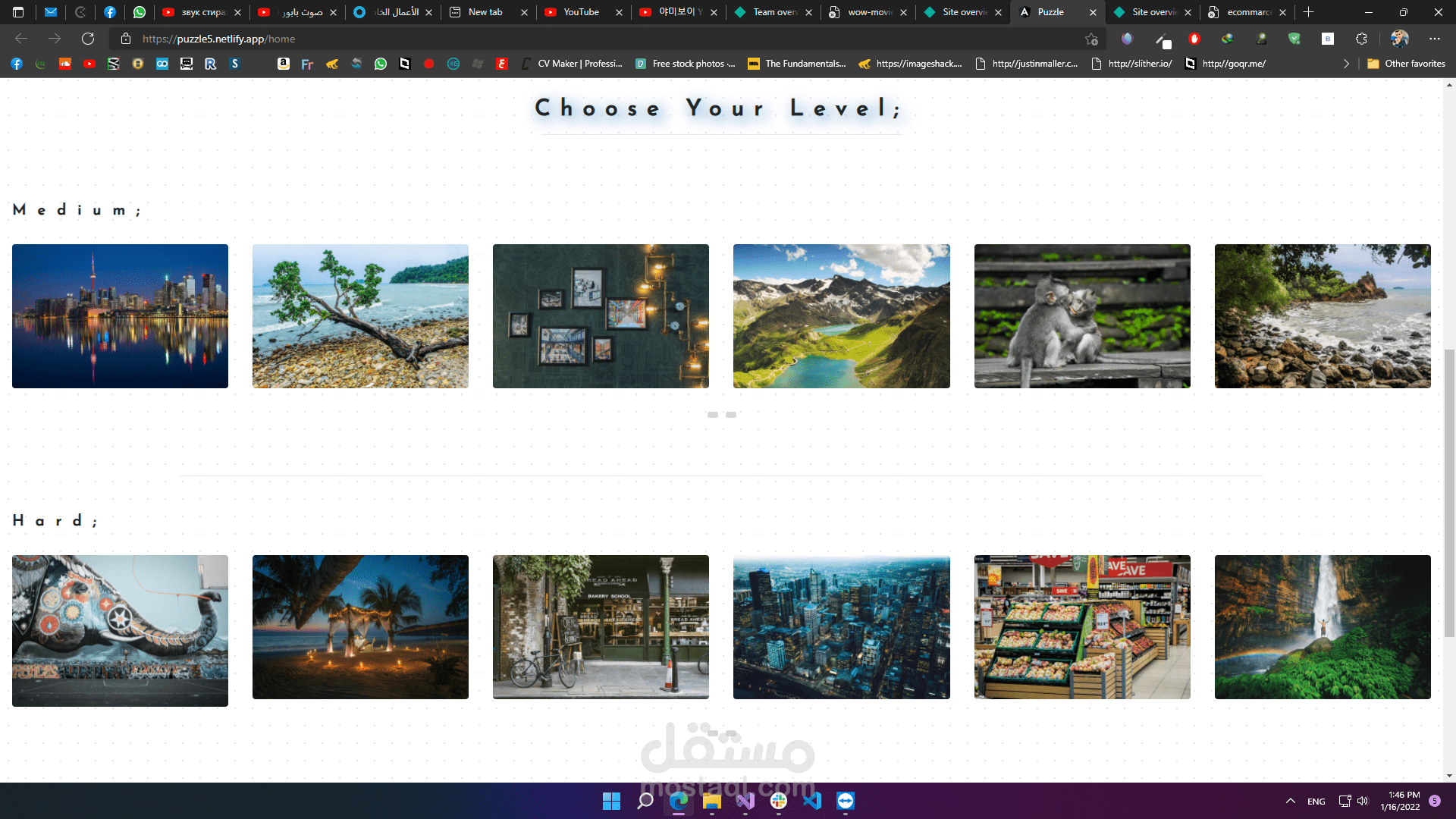
Task: Click the second carousel indicator dot under Medium
Action: click(x=731, y=415)
